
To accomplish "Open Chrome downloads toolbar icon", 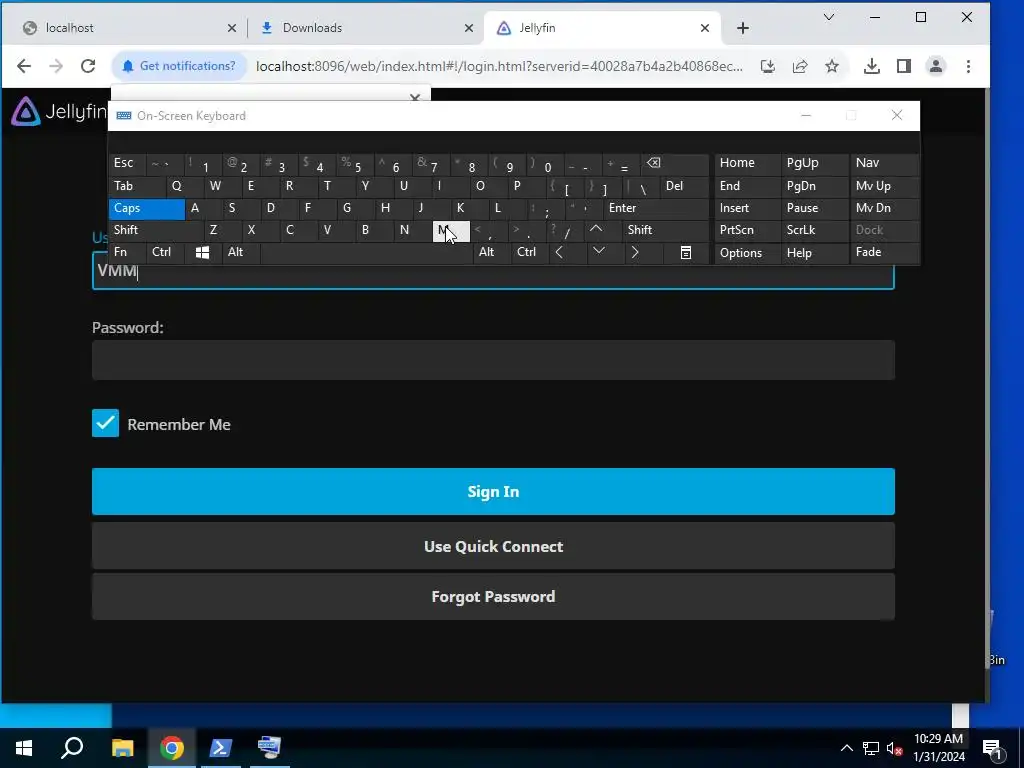I will coord(871,66).
